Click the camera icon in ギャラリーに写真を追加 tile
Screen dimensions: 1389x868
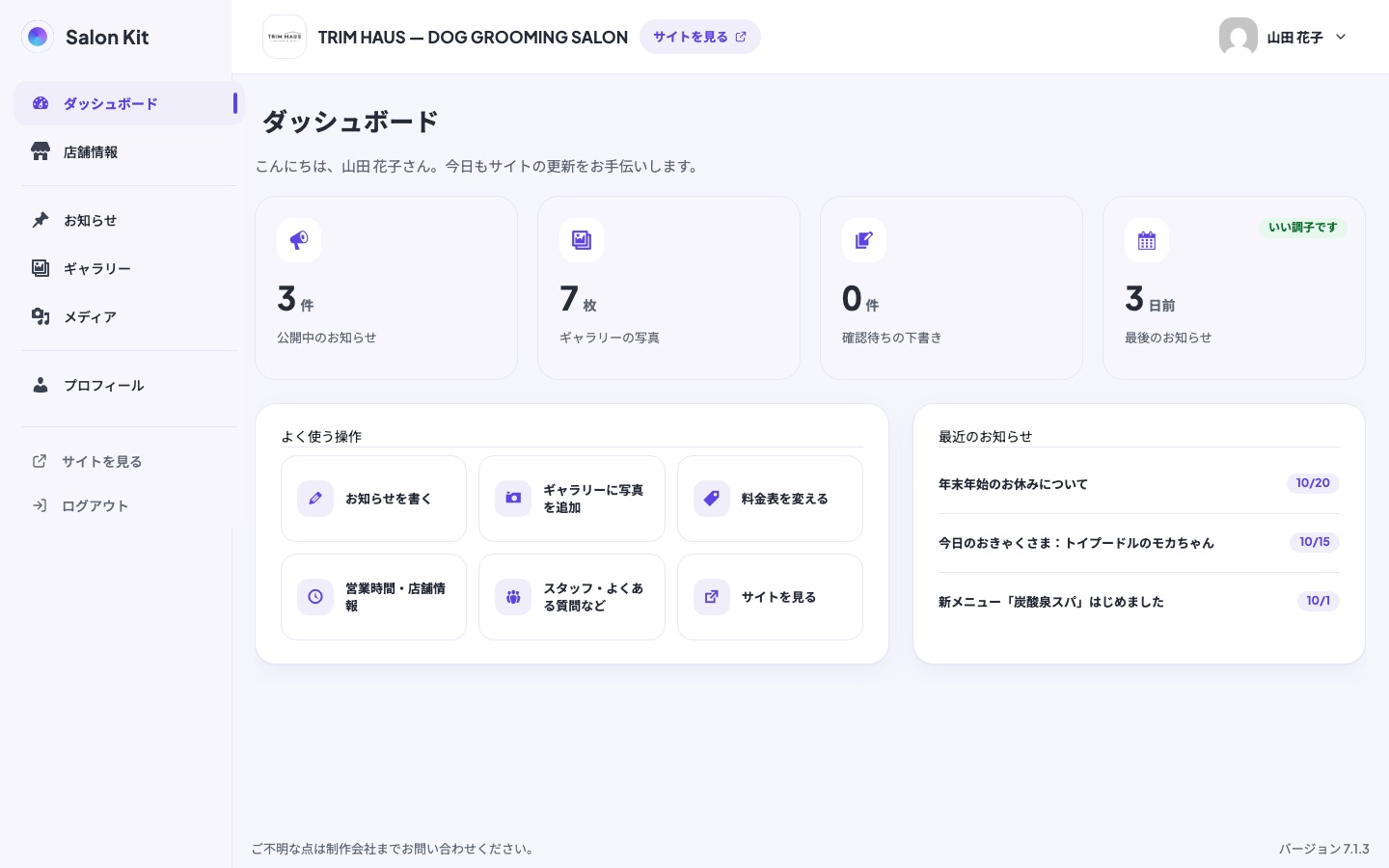pos(513,499)
